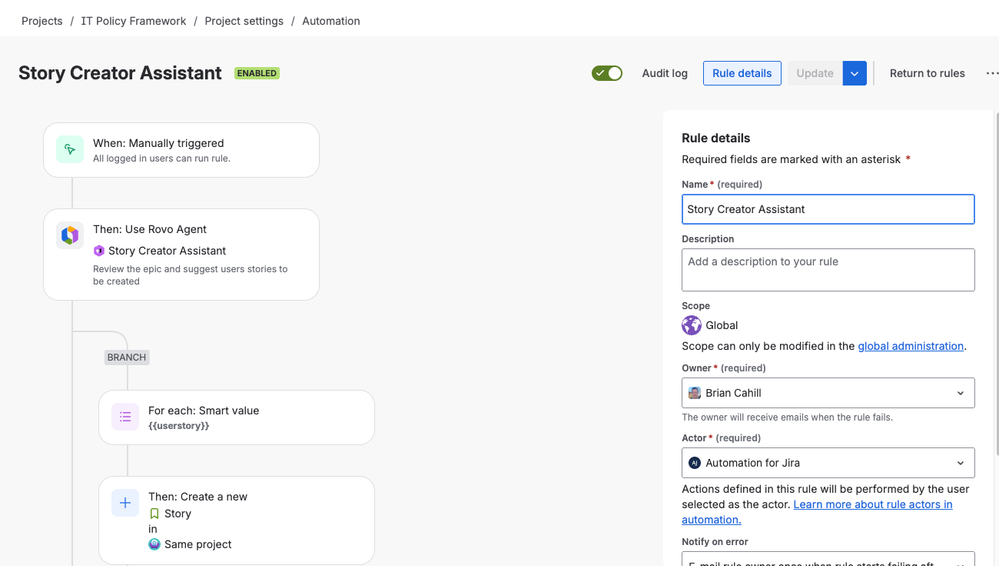
Task: Open the Update split-button dropdown arrow
Action: (x=854, y=73)
